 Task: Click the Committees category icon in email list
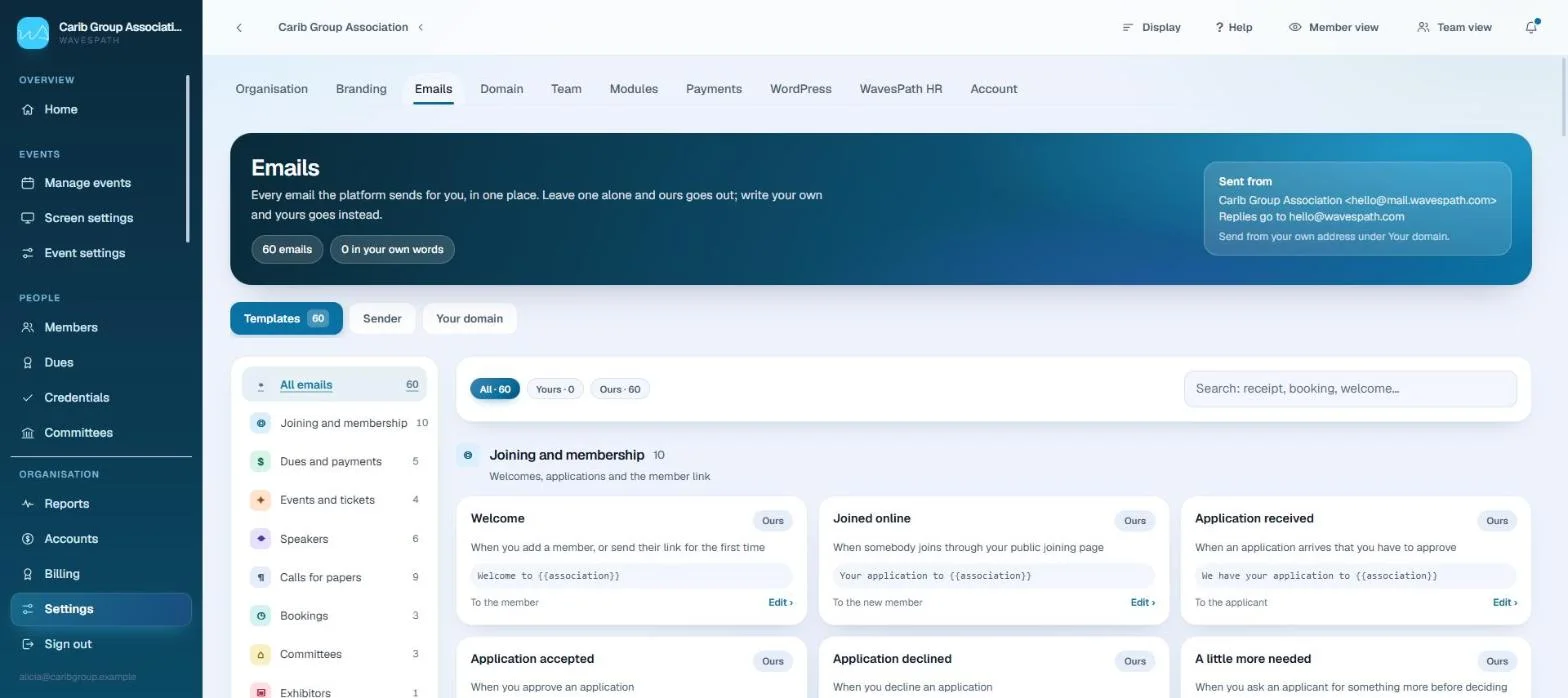click(261, 654)
